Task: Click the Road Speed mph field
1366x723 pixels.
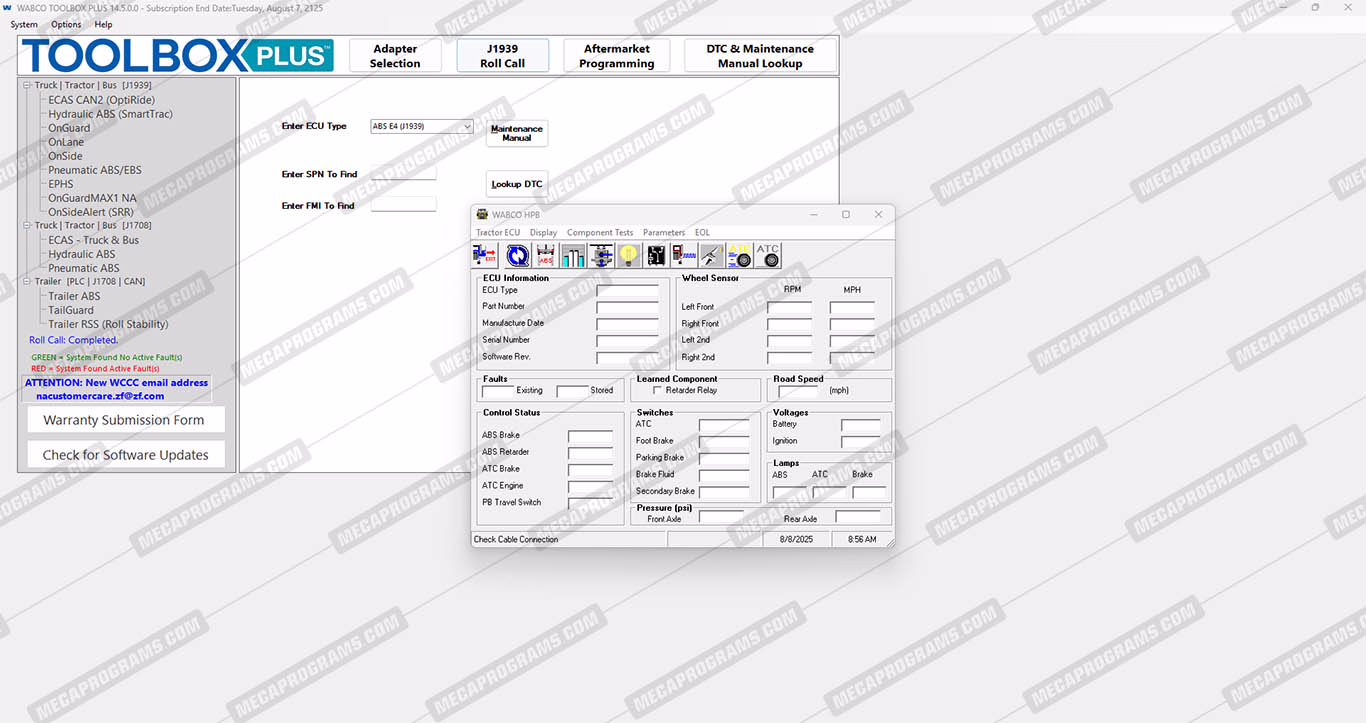Action: click(x=800, y=391)
